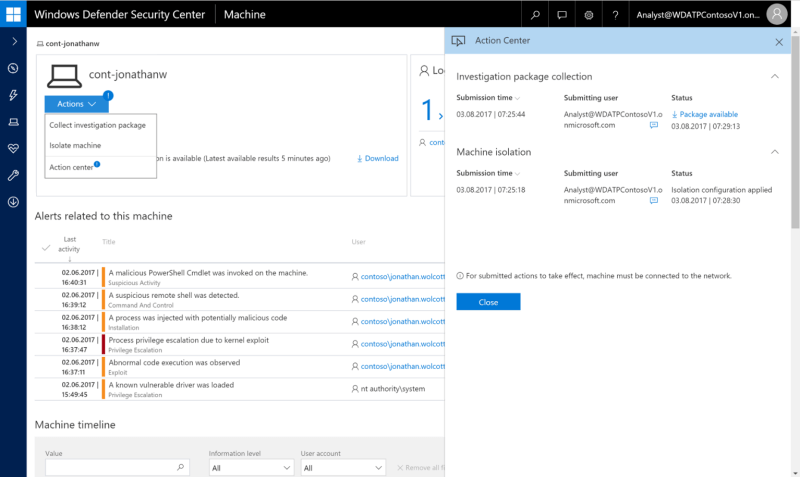Open the user avatar profile menu
This screenshot has height=477, width=800.
pos(777,14)
